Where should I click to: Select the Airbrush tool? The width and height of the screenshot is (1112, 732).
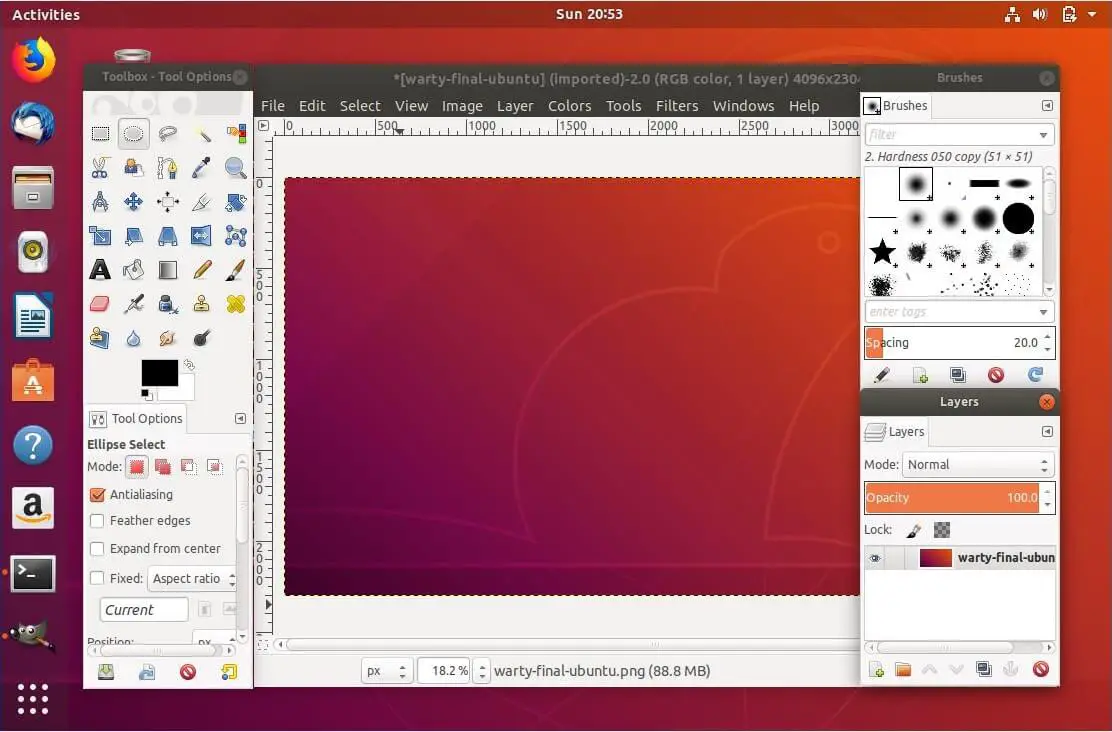pyautogui.click(x=134, y=304)
